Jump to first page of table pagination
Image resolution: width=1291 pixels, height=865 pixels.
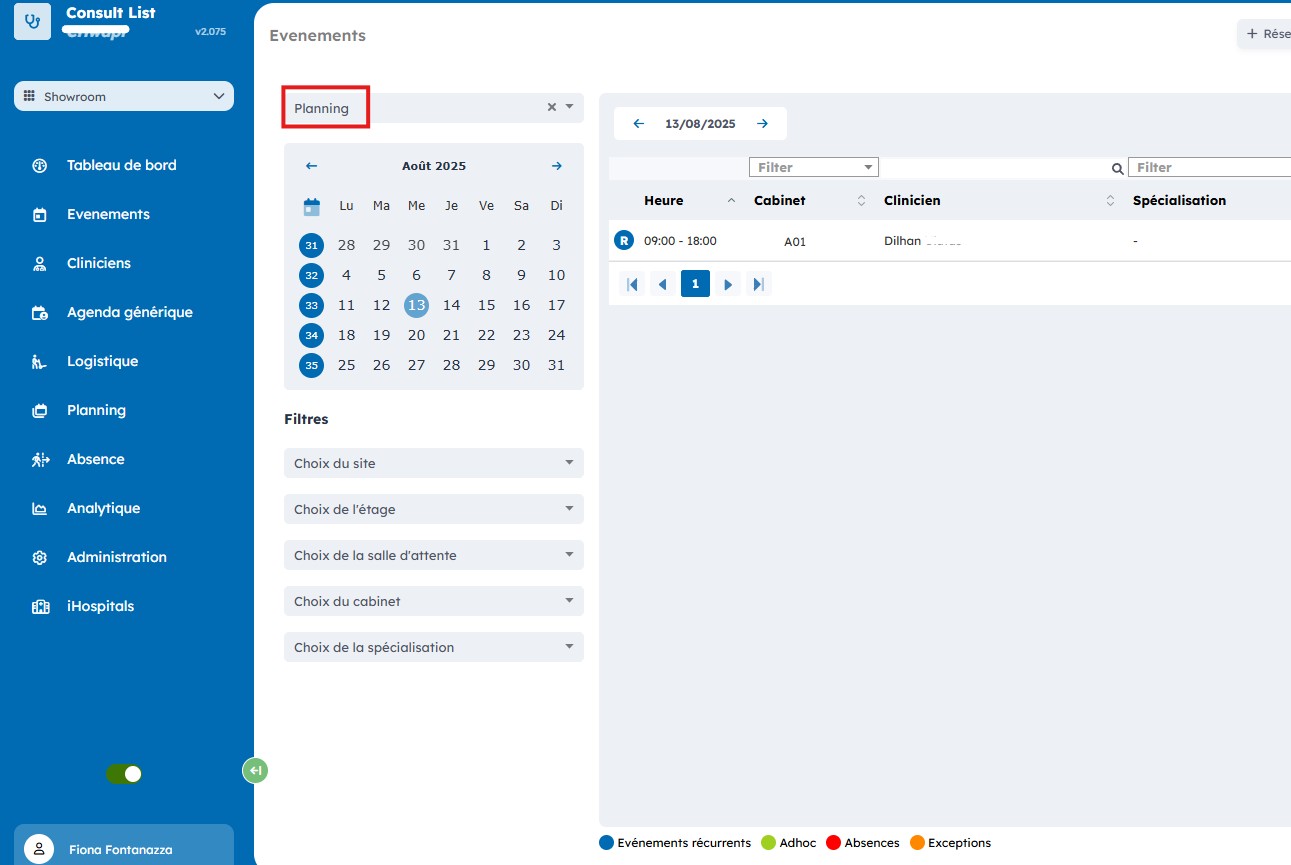tap(632, 284)
